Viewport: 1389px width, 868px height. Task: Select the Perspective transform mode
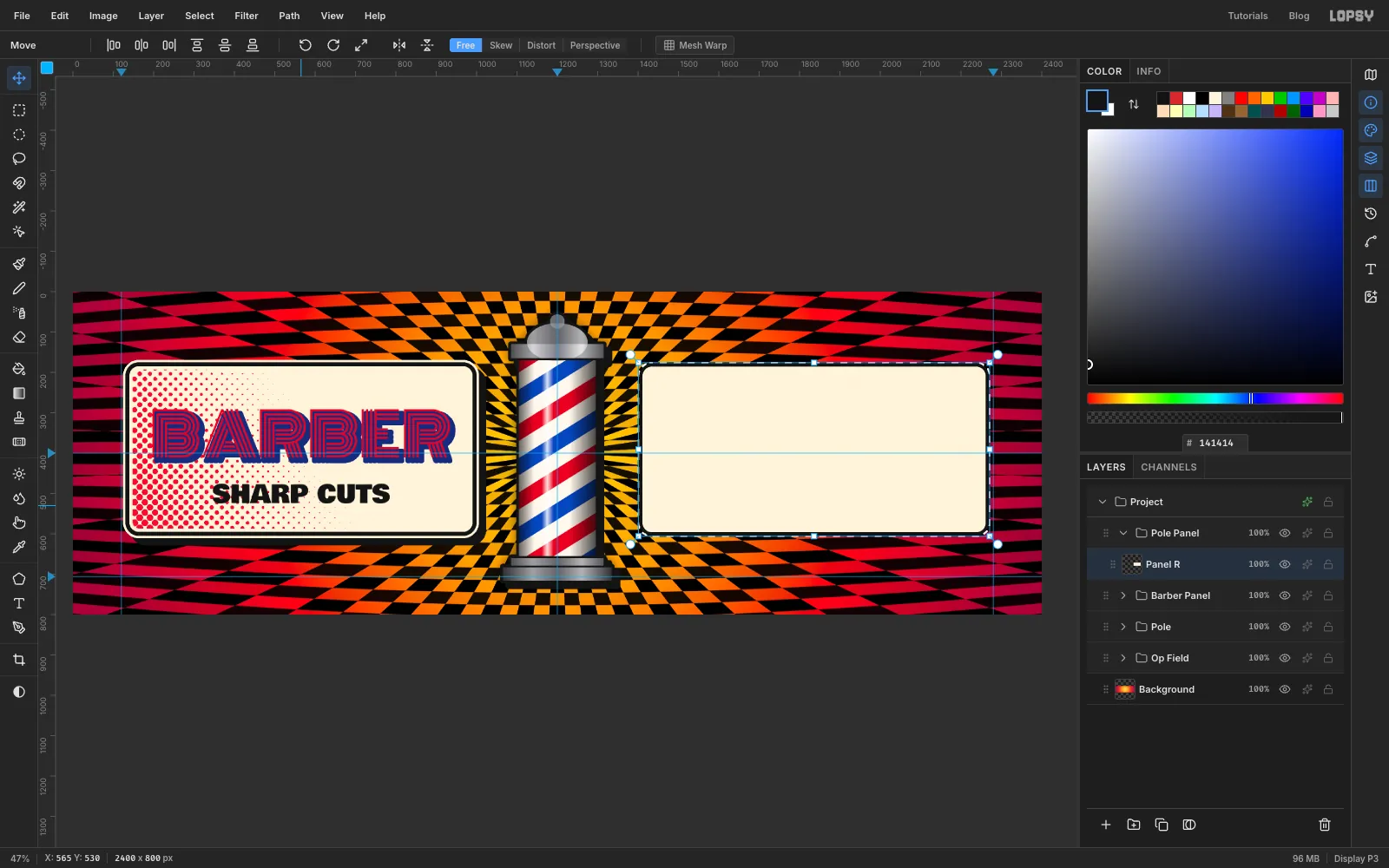[x=595, y=45]
